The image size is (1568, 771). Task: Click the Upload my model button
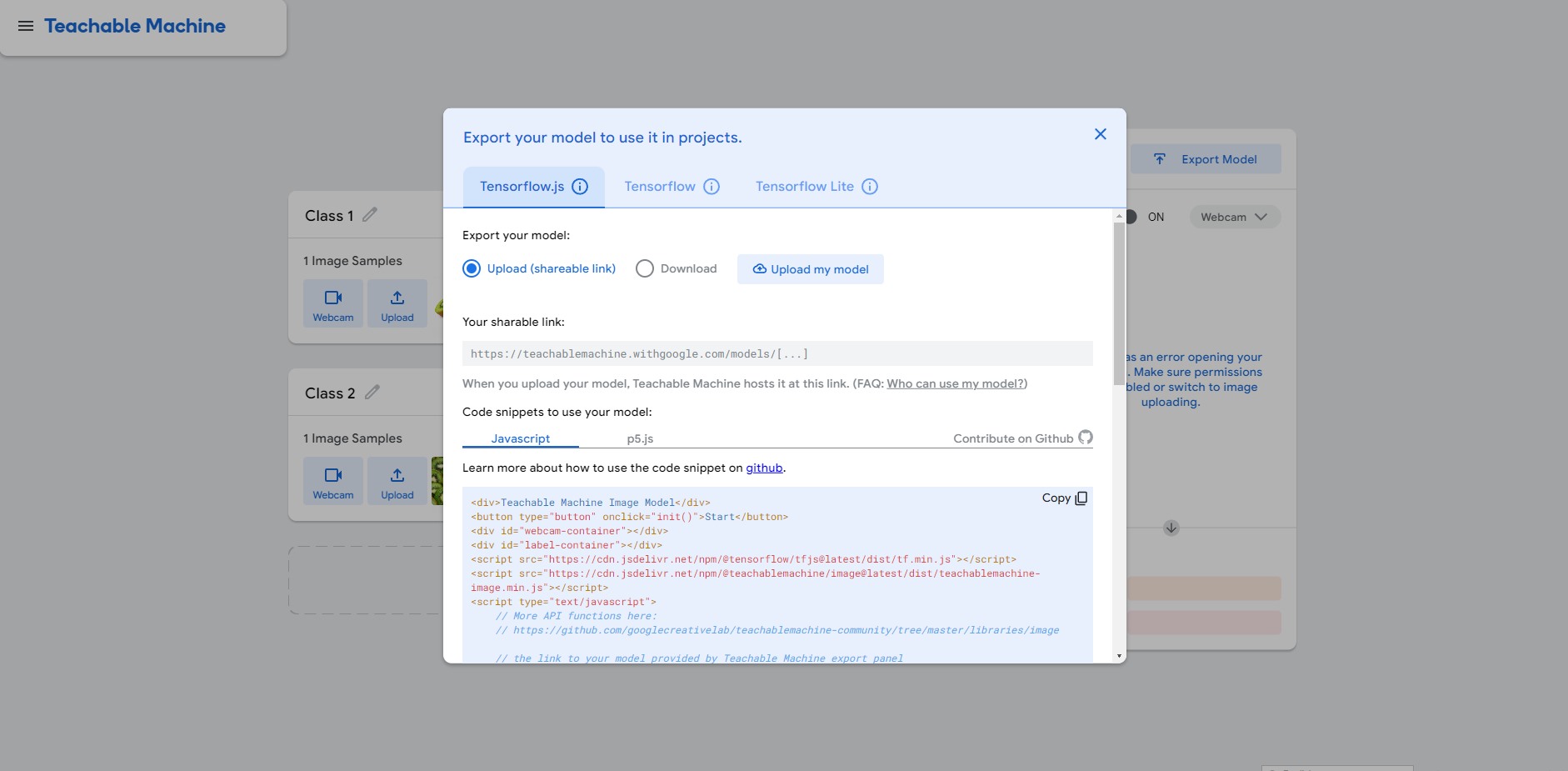coord(811,269)
